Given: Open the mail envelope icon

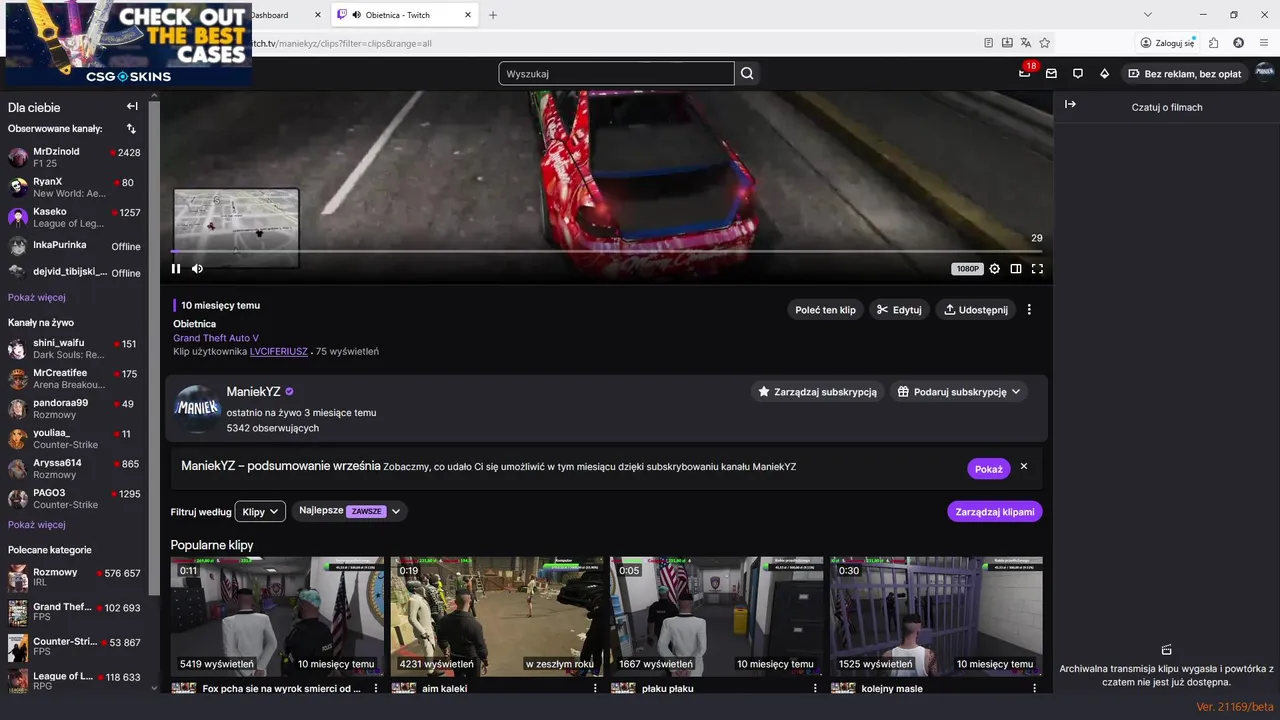Looking at the screenshot, I should (x=1051, y=73).
